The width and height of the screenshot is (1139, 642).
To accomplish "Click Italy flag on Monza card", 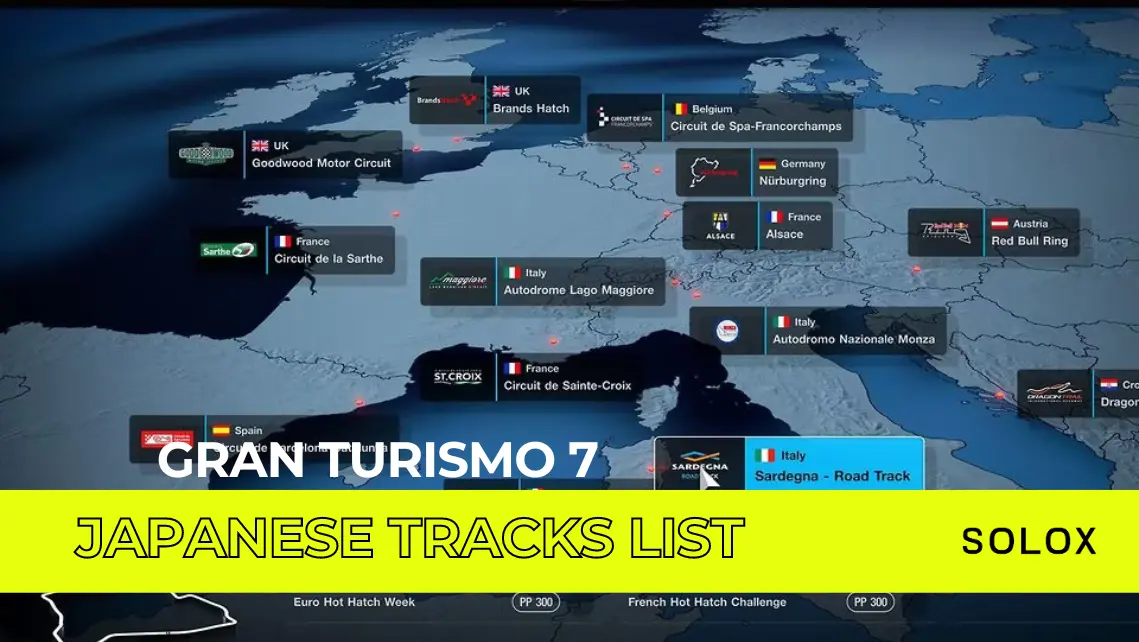I will coord(782,322).
